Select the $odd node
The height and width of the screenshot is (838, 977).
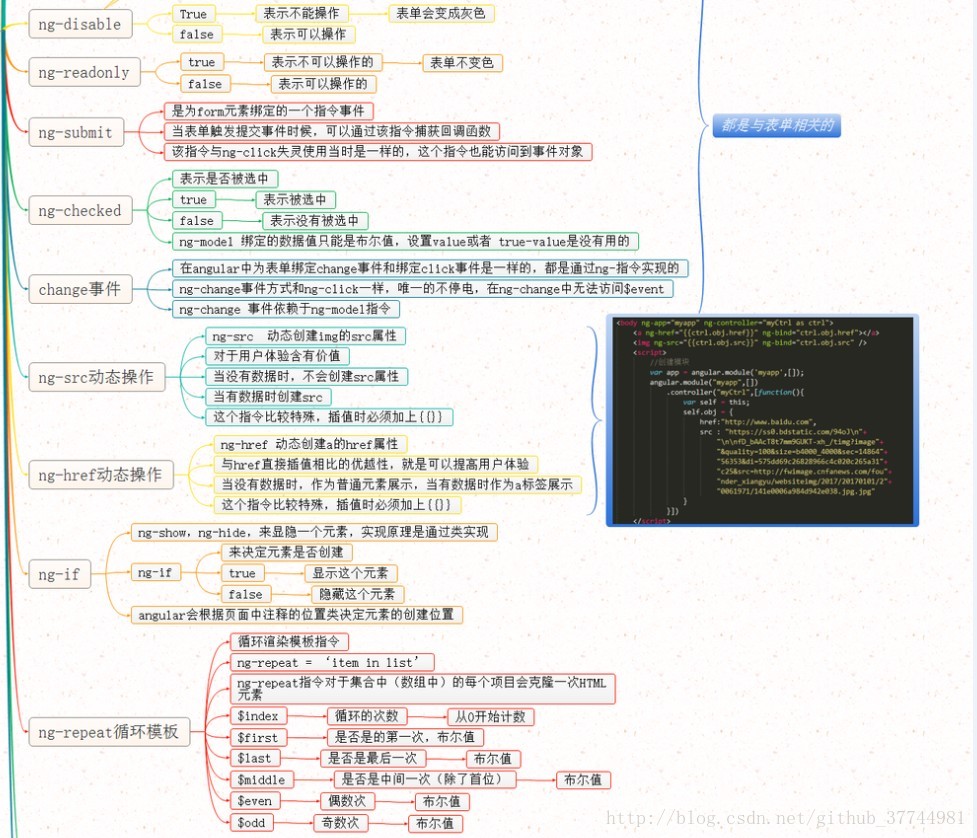tap(252, 822)
